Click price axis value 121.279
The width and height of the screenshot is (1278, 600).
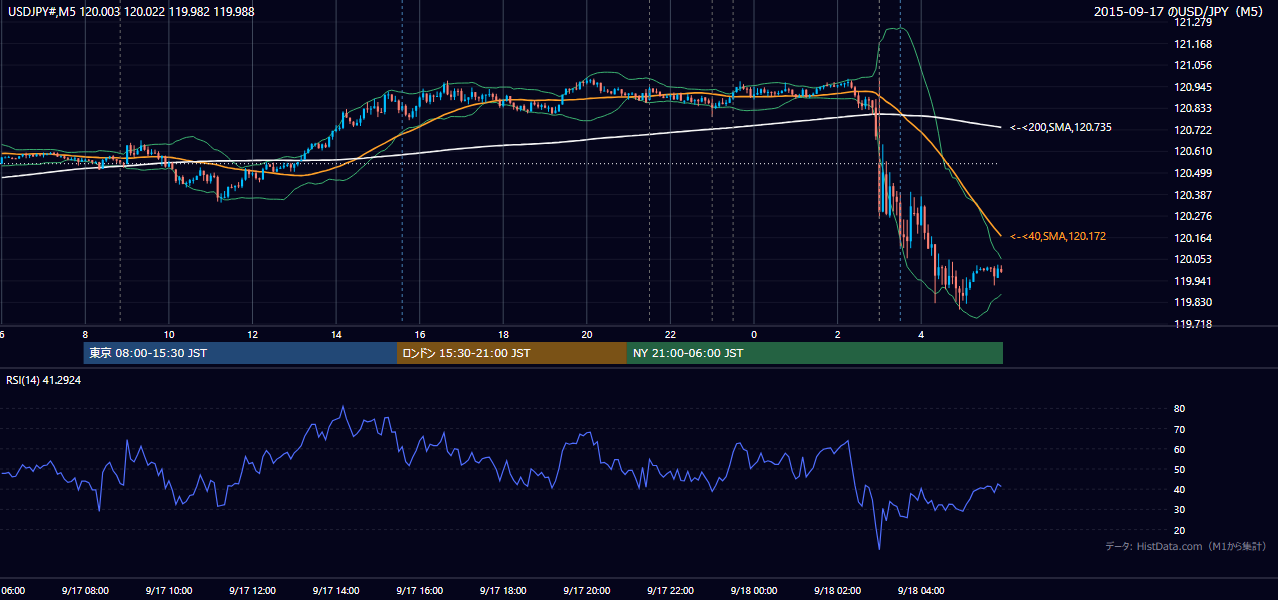click(1193, 22)
